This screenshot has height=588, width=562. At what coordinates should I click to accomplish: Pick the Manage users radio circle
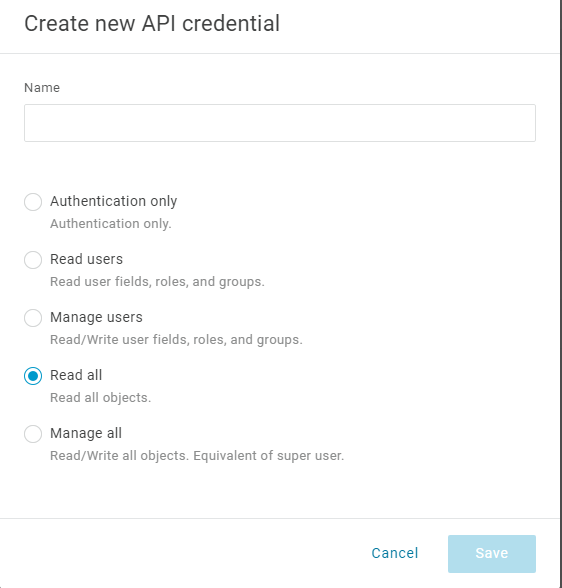point(33,318)
